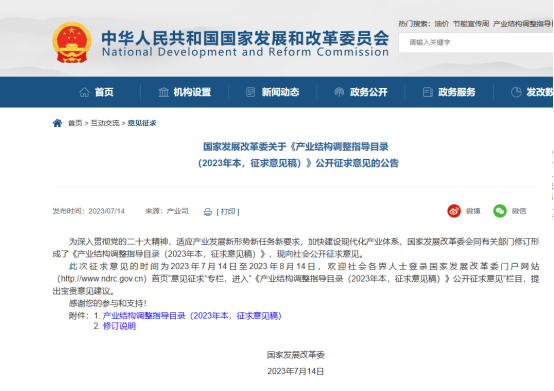Click the line 感谢您的参与和支持!
The width and height of the screenshot is (554, 391).
tap(107, 303)
